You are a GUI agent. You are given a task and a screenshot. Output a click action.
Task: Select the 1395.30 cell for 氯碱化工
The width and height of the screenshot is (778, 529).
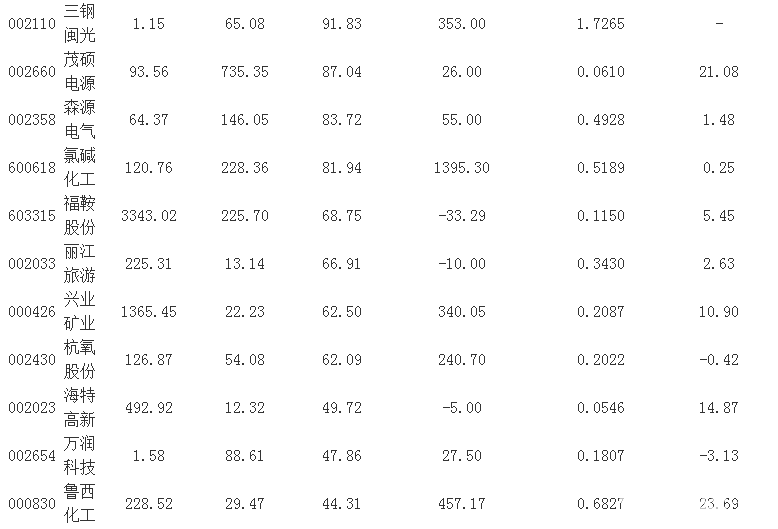click(x=460, y=168)
